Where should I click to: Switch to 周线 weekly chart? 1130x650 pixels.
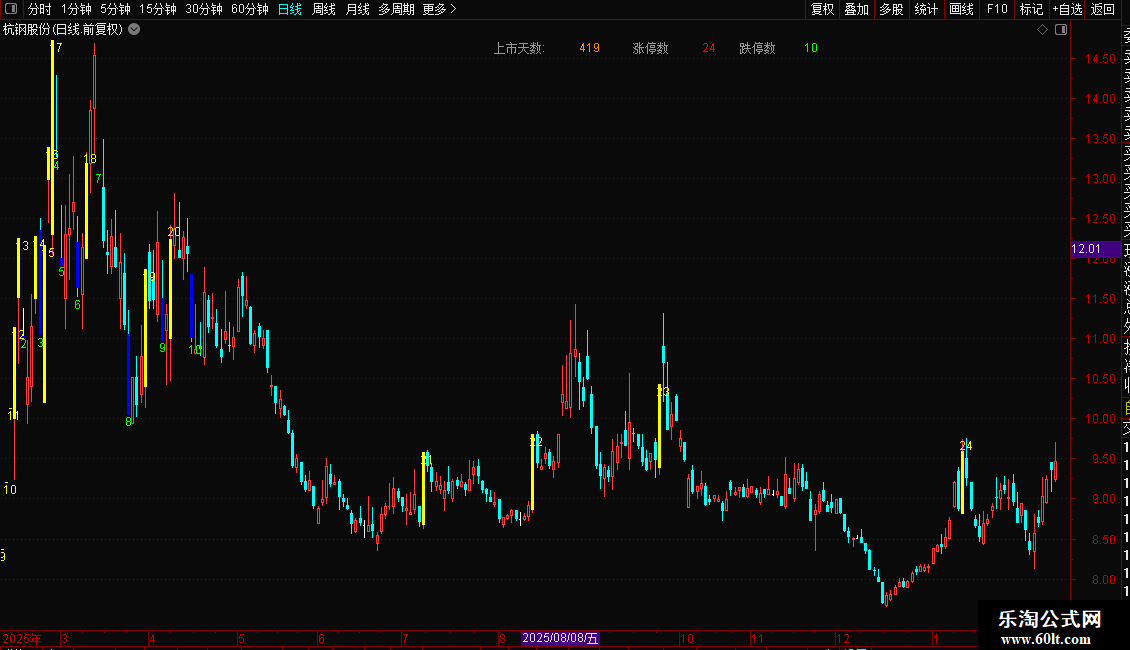324,9
